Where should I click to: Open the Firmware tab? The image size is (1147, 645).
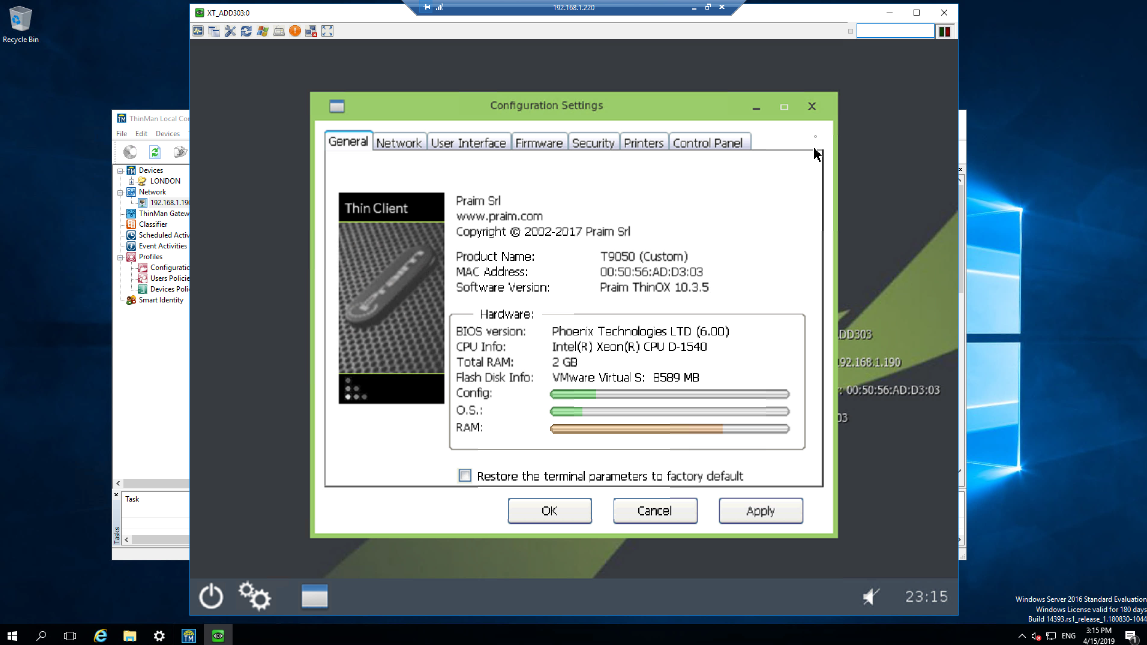pos(539,143)
